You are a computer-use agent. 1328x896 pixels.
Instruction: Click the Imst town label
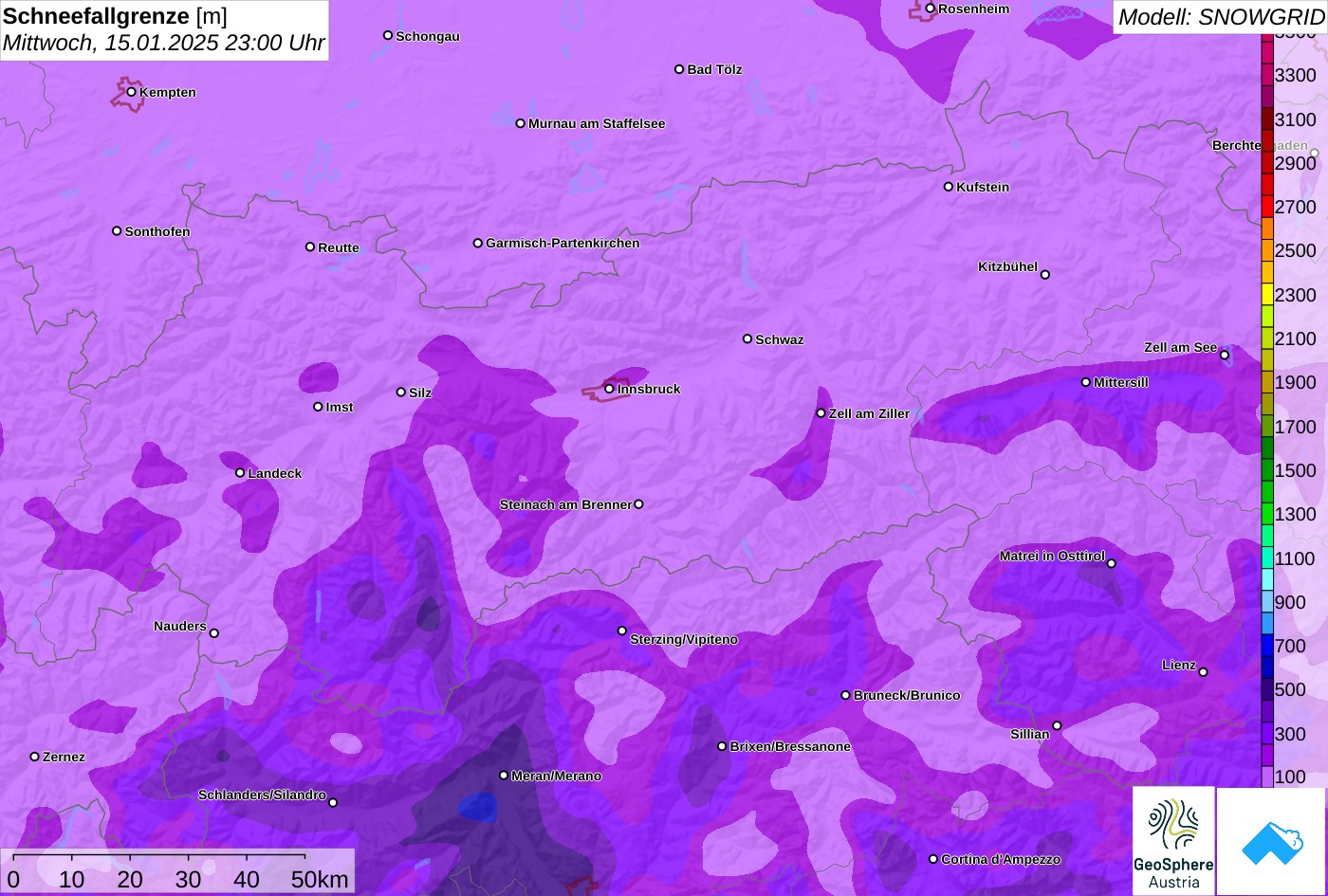point(340,407)
